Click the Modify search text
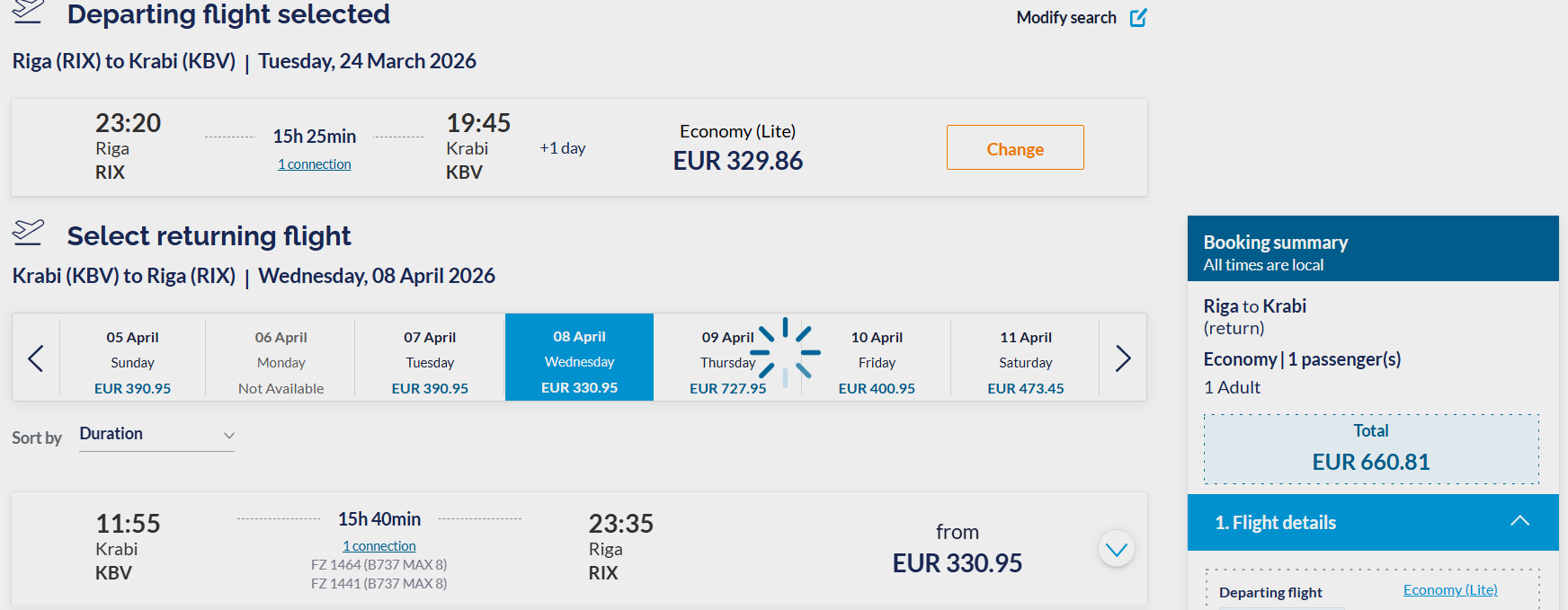Viewport: 1568px width, 610px height. pos(1066,18)
